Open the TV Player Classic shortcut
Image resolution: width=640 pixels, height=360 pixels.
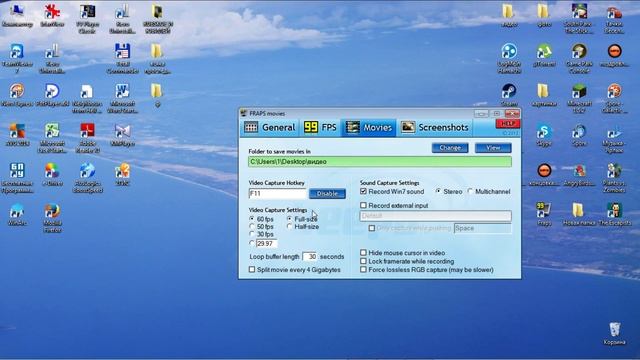click(87, 18)
